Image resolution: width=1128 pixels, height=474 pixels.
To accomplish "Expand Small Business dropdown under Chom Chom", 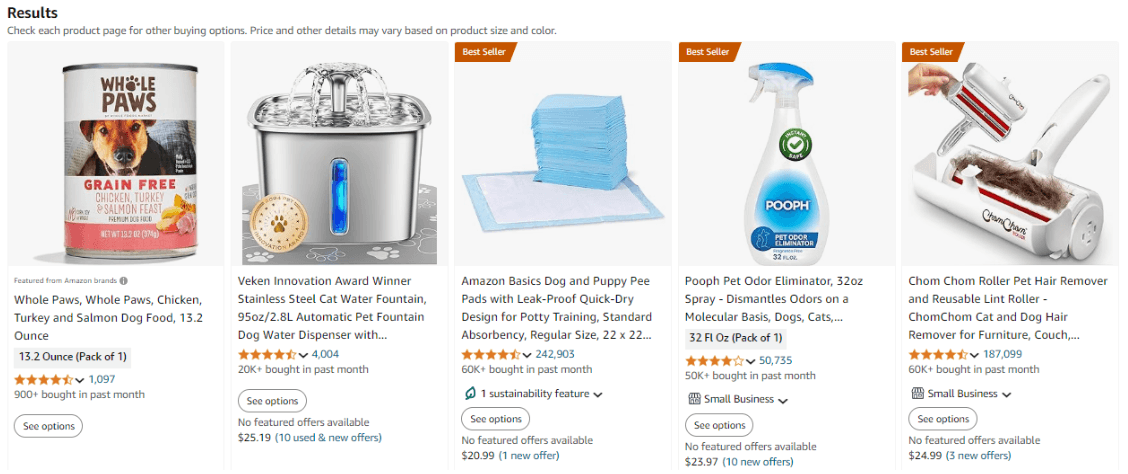I will tap(1006, 395).
